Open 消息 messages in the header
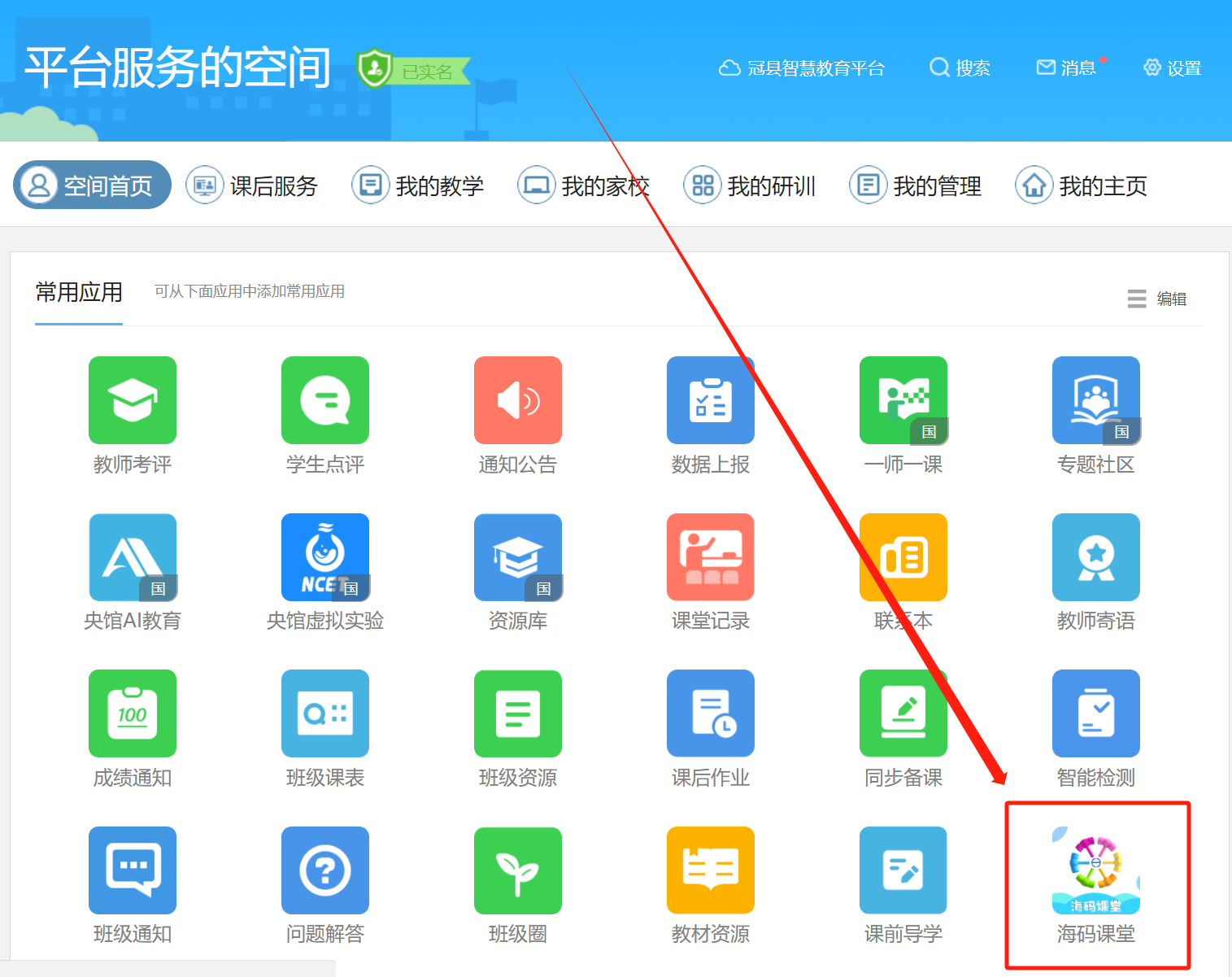Screen dimensions: 1232x977 (1067, 68)
